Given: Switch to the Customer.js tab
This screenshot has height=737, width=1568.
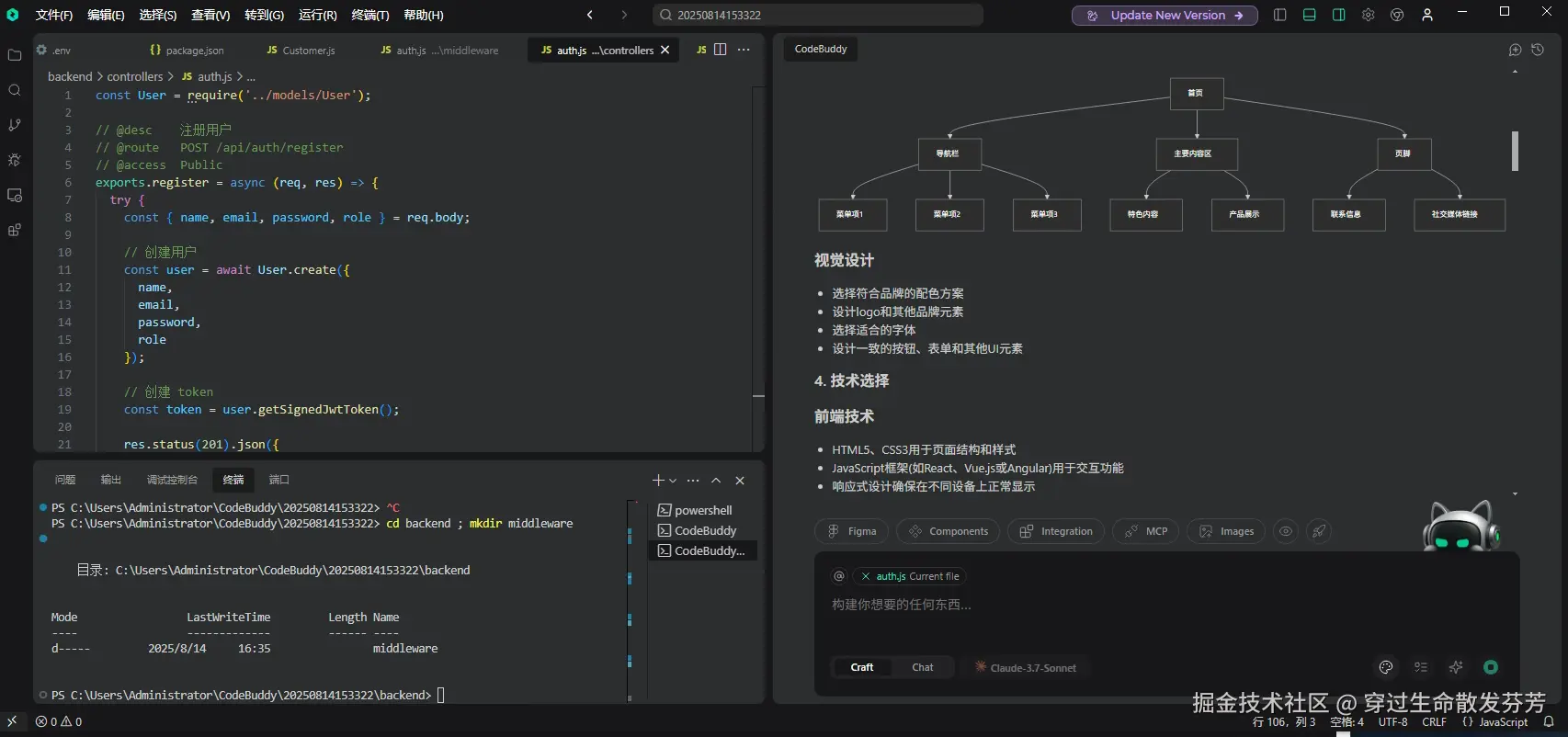Looking at the screenshot, I should coord(301,51).
